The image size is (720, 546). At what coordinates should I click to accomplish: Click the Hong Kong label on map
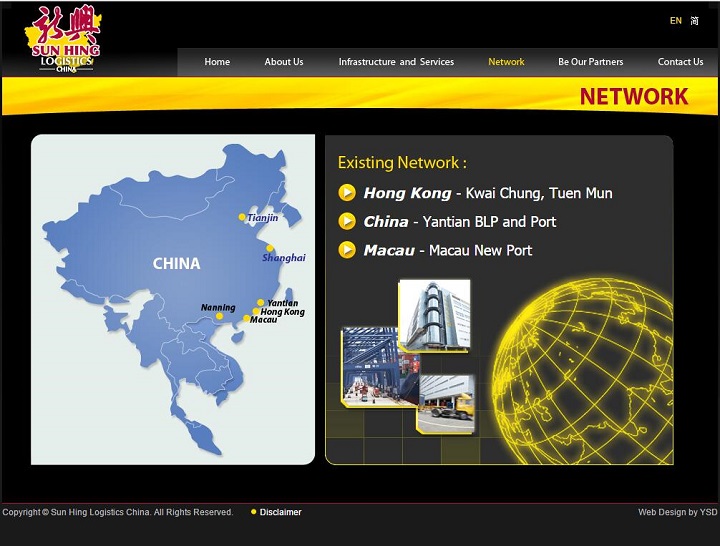(x=282, y=312)
